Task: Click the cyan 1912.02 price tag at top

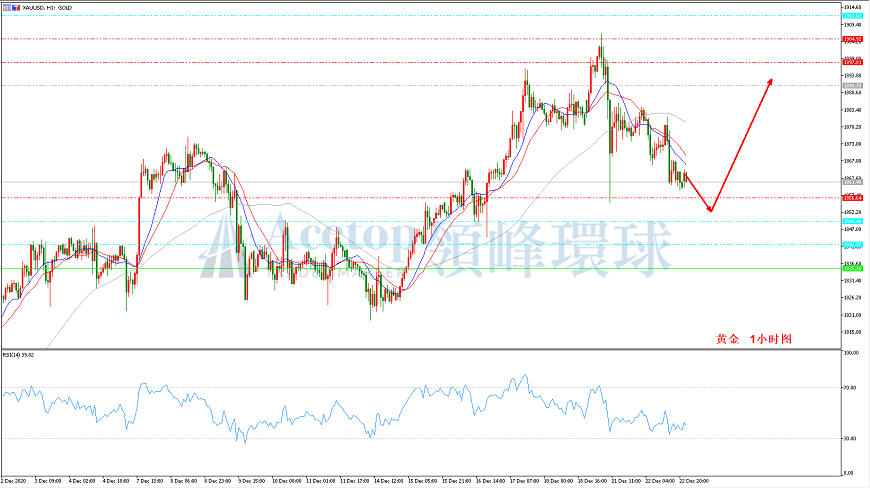Action: (x=852, y=16)
